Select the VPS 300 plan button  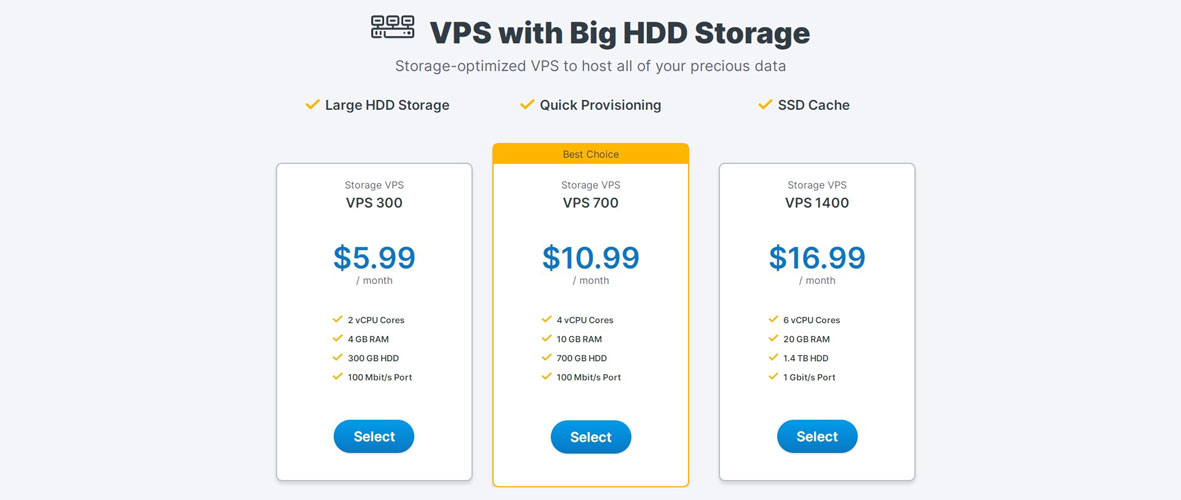[374, 437]
